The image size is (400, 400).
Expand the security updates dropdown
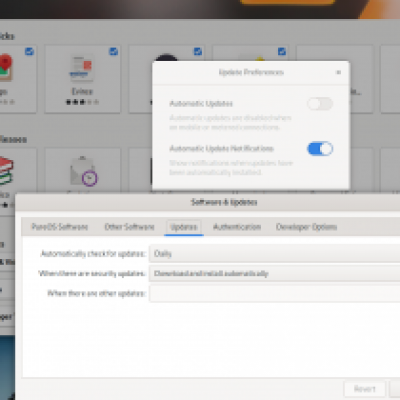pos(274,274)
